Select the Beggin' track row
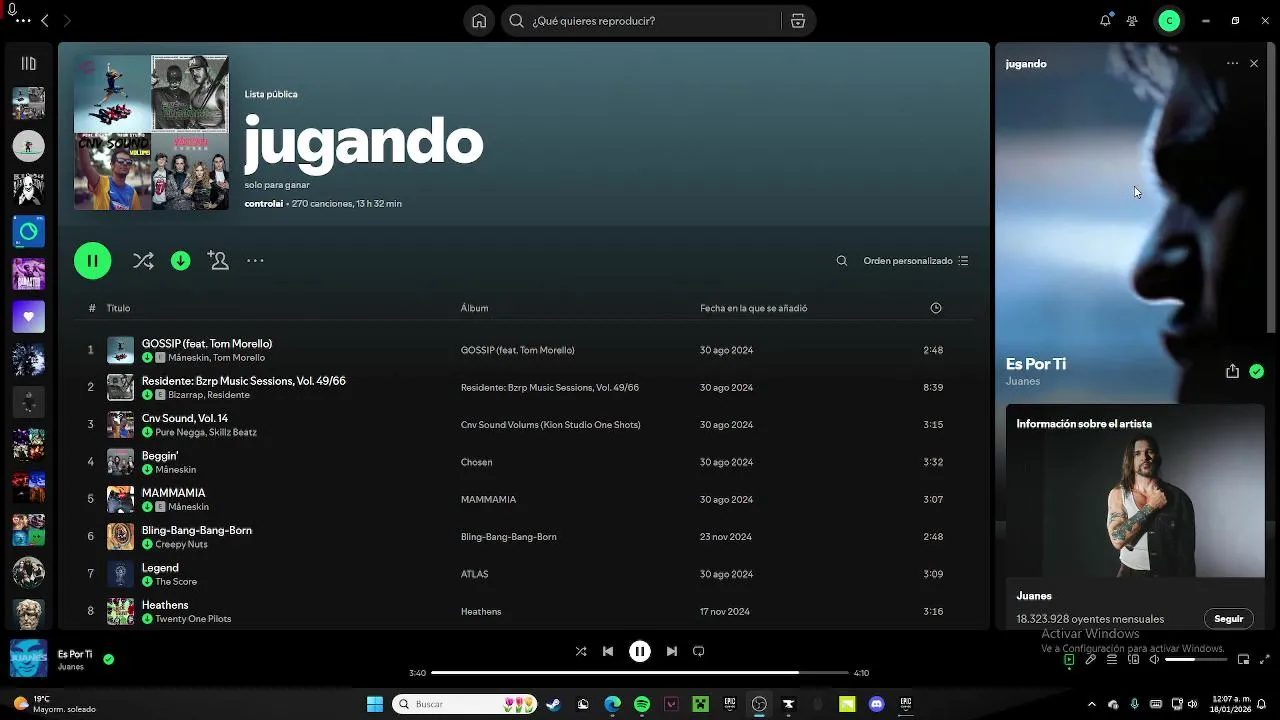 click(x=523, y=462)
